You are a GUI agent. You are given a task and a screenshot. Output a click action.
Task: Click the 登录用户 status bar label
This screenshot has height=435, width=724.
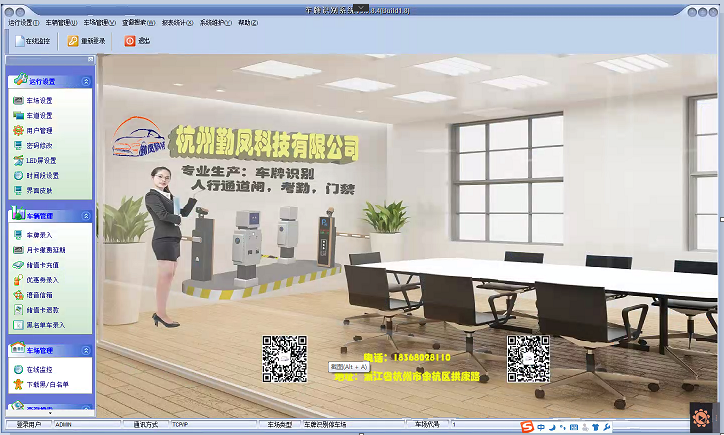29,424
